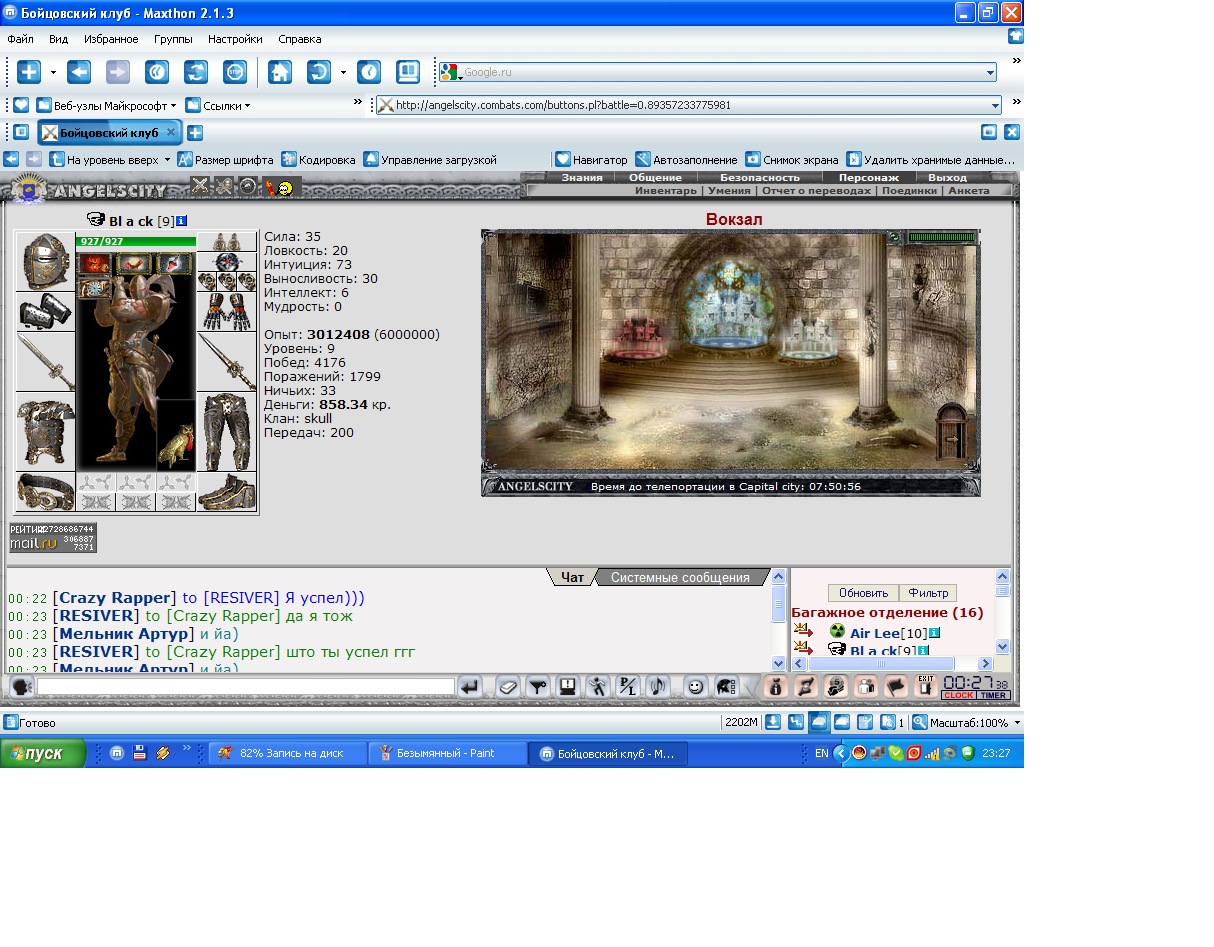This screenshot has width=1214, height=947.
Task: Open the Поединки link
Action: tap(909, 190)
